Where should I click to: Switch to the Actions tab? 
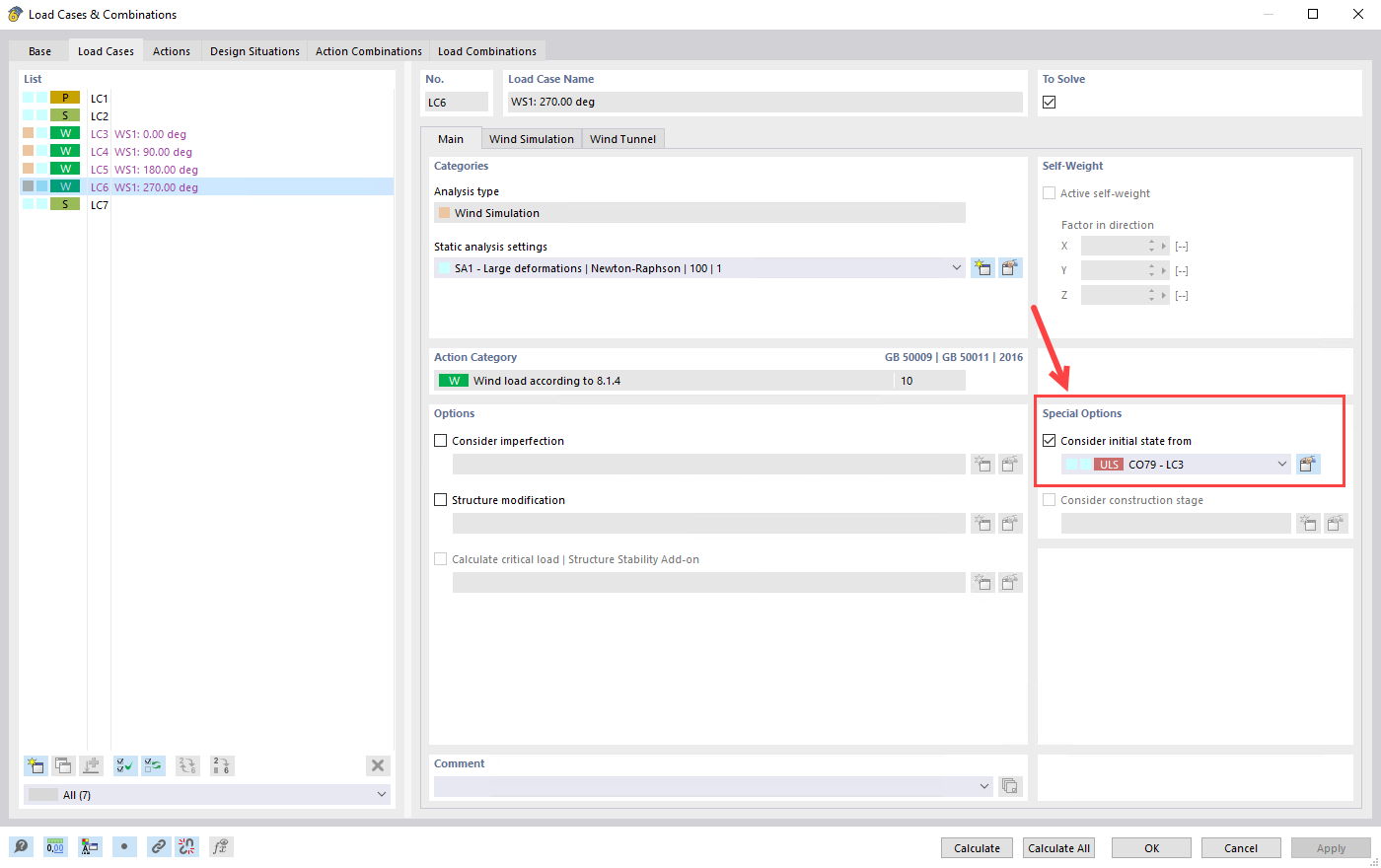[172, 51]
